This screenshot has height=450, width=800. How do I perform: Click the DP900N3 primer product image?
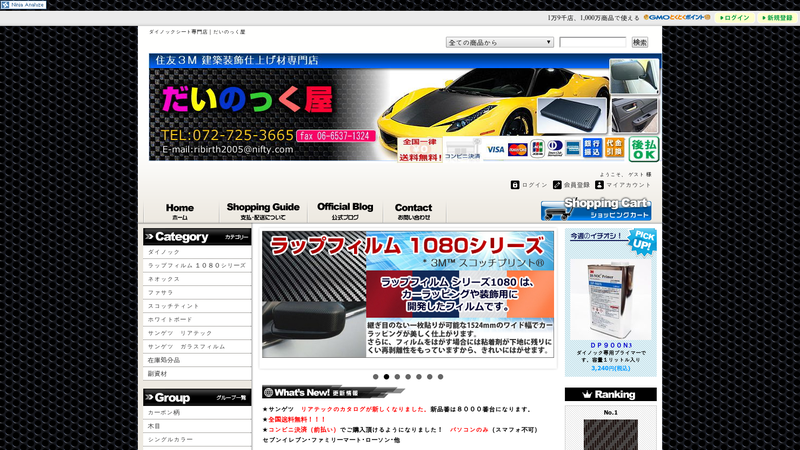click(611, 299)
